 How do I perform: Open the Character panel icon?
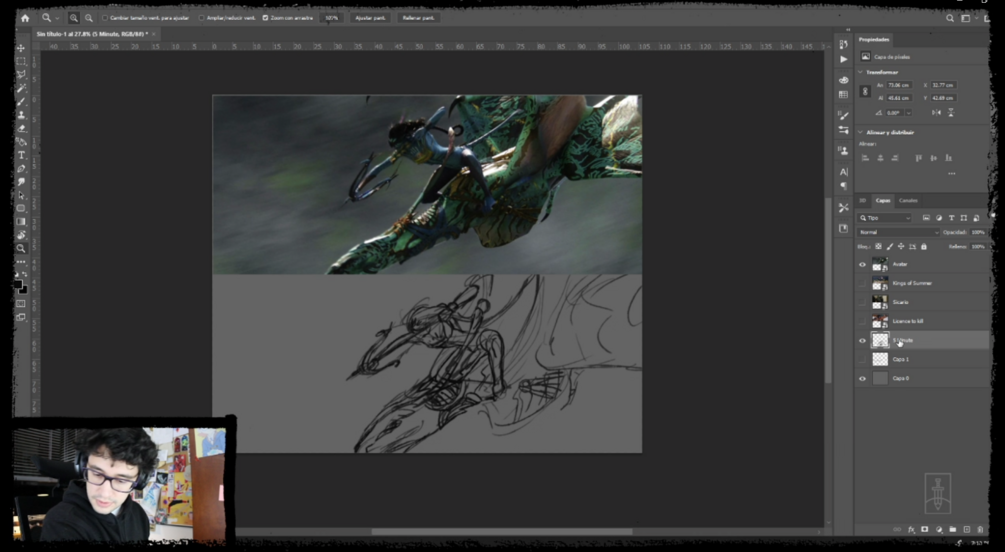pyautogui.click(x=843, y=172)
